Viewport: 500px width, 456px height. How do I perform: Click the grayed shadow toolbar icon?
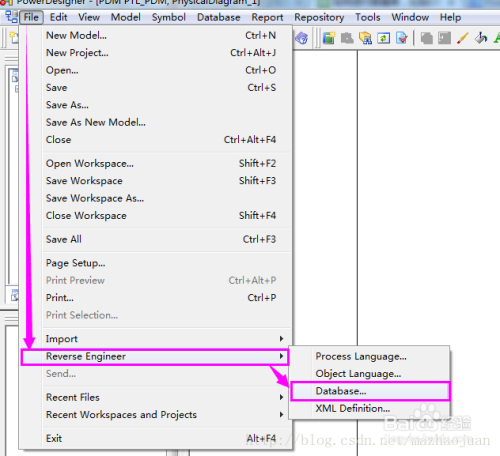[x=426, y=38]
